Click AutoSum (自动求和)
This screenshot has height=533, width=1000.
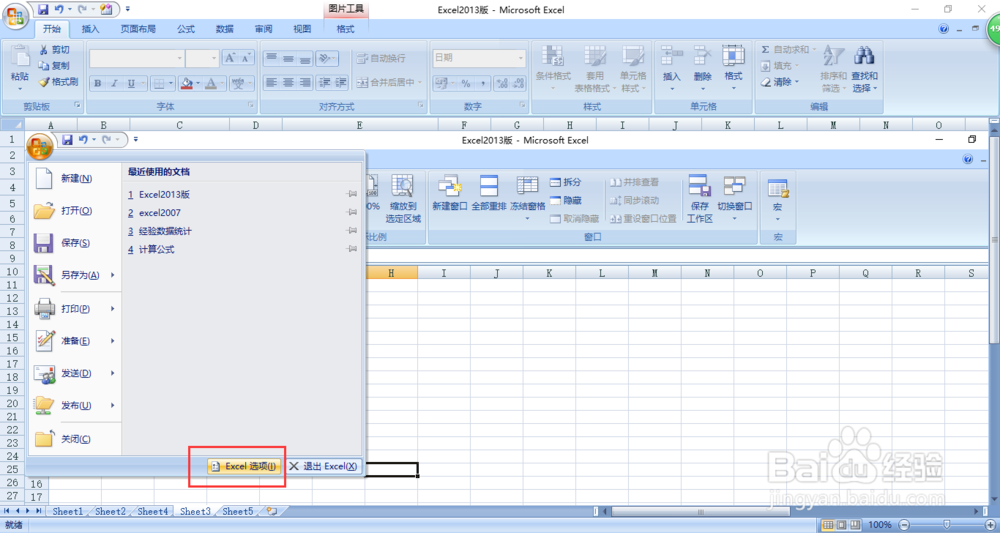coord(788,49)
